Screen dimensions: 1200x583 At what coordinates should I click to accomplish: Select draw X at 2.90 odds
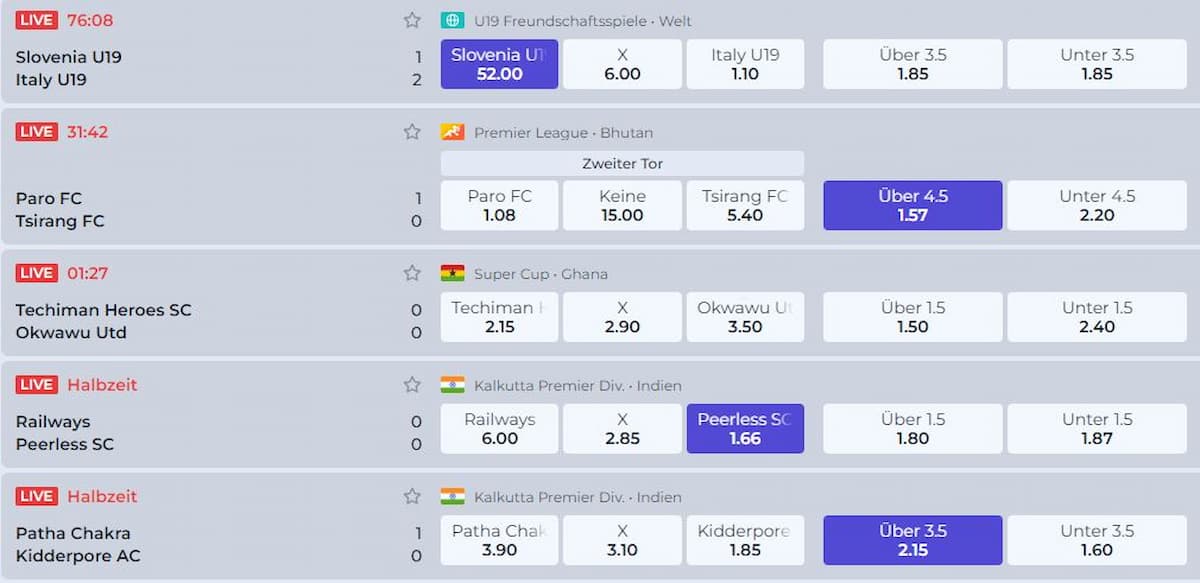(x=622, y=317)
